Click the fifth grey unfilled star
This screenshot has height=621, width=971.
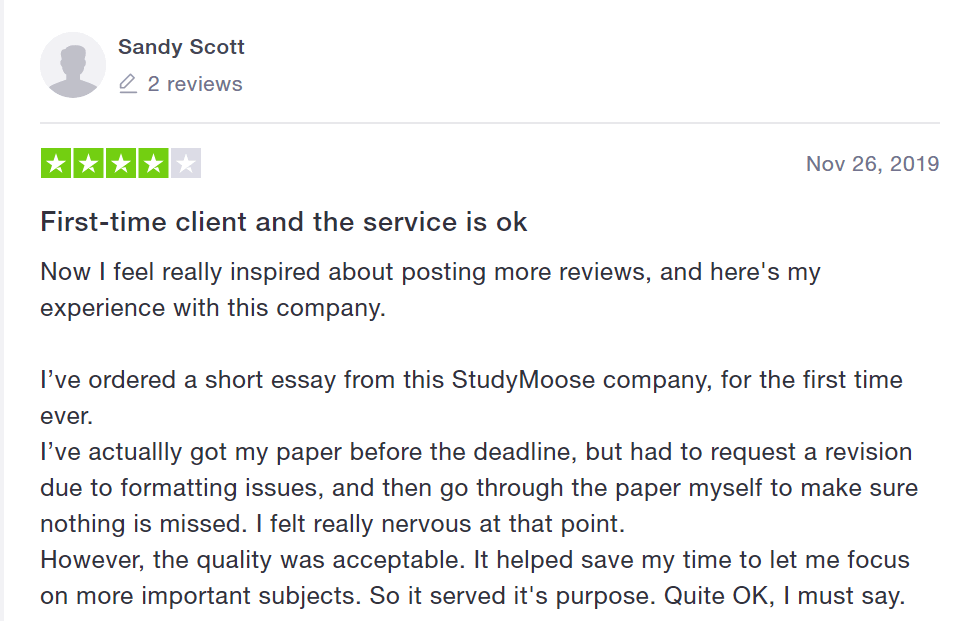pyautogui.click(x=186, y=163)
